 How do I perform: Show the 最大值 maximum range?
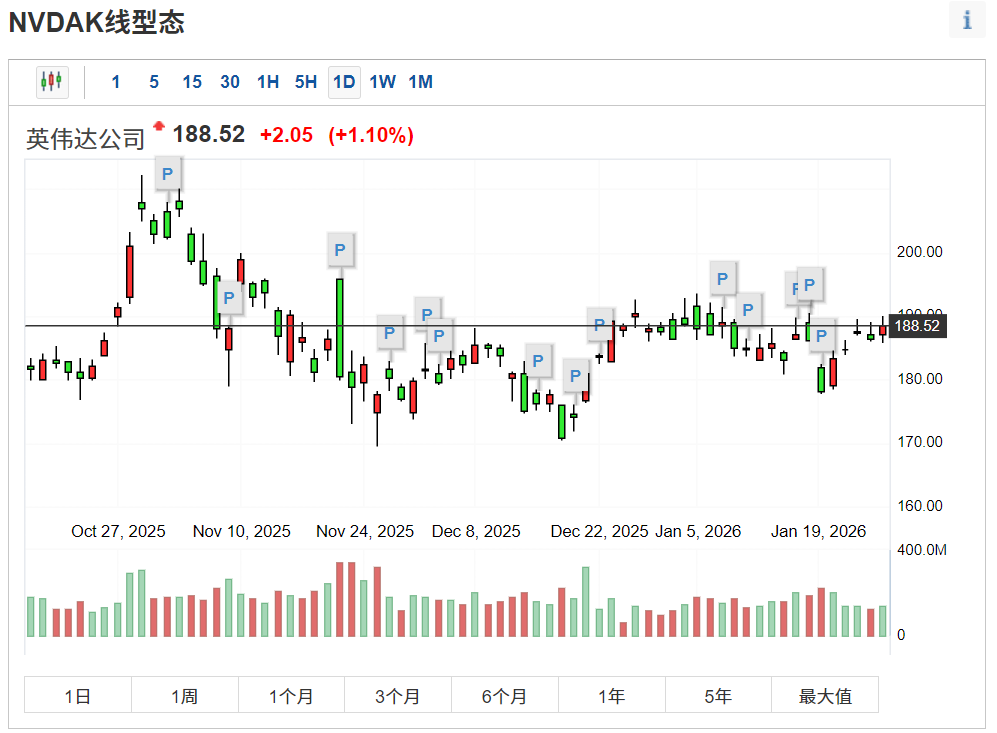825,696
